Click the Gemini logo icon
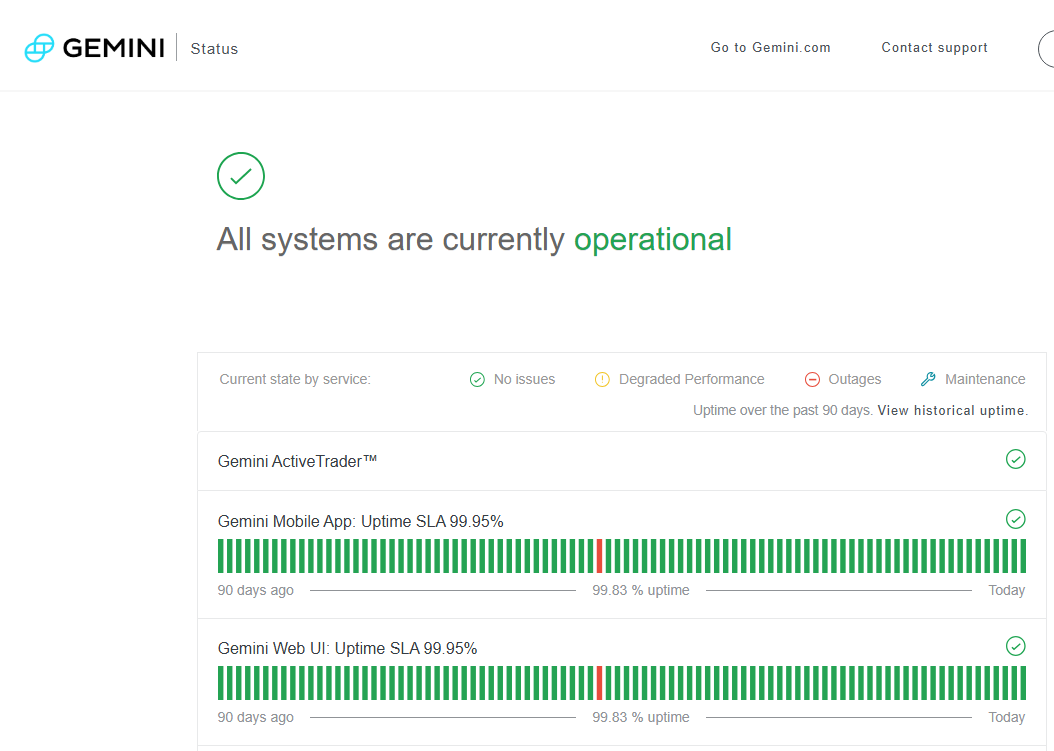This screenshot has width=1054, height=751. (x=39, y=48)
